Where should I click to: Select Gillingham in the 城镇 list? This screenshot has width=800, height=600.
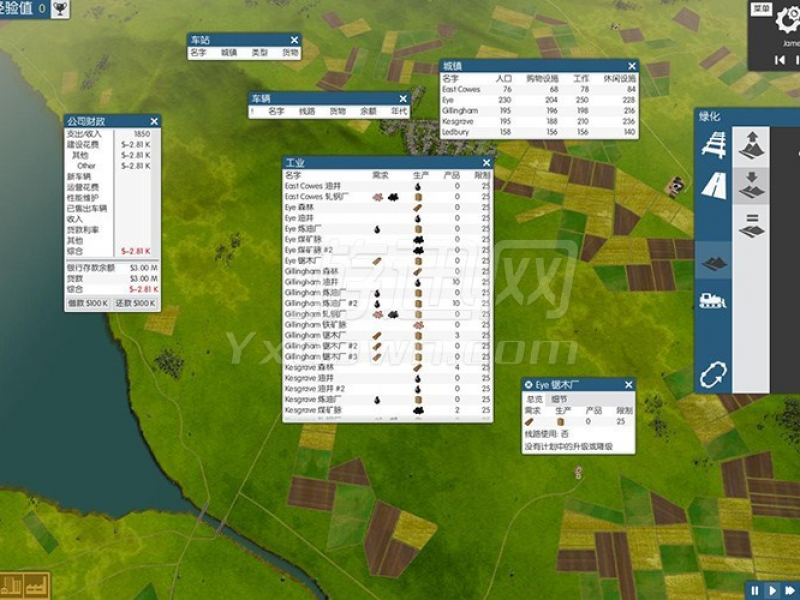click(x=539, y=111)
